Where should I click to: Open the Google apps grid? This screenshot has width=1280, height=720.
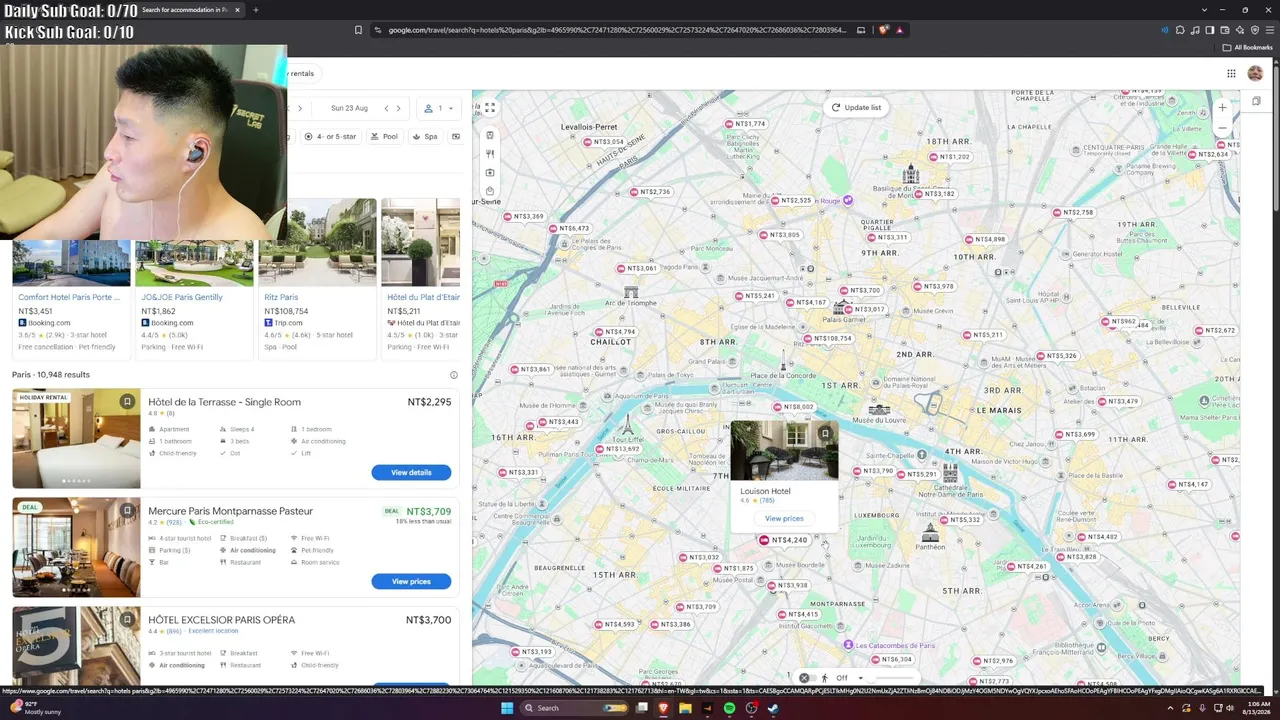pyautogui.click(x=1231, y=73)
